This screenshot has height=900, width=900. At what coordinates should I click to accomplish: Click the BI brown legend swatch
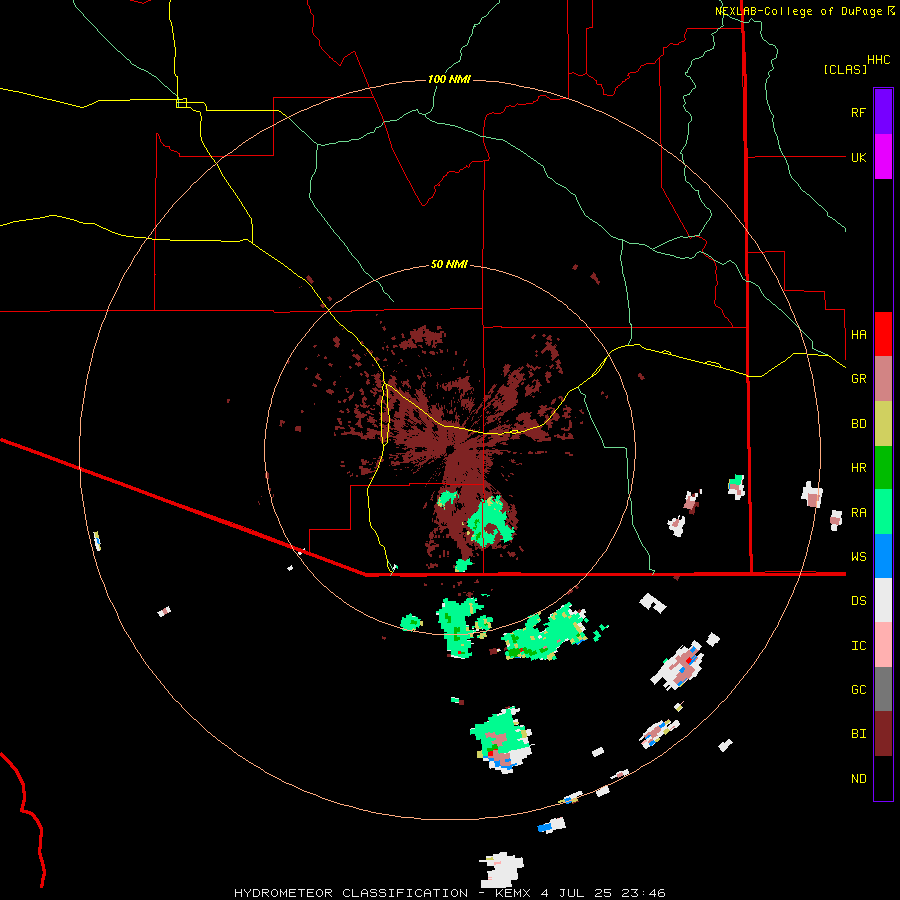(x=883, y=734)
